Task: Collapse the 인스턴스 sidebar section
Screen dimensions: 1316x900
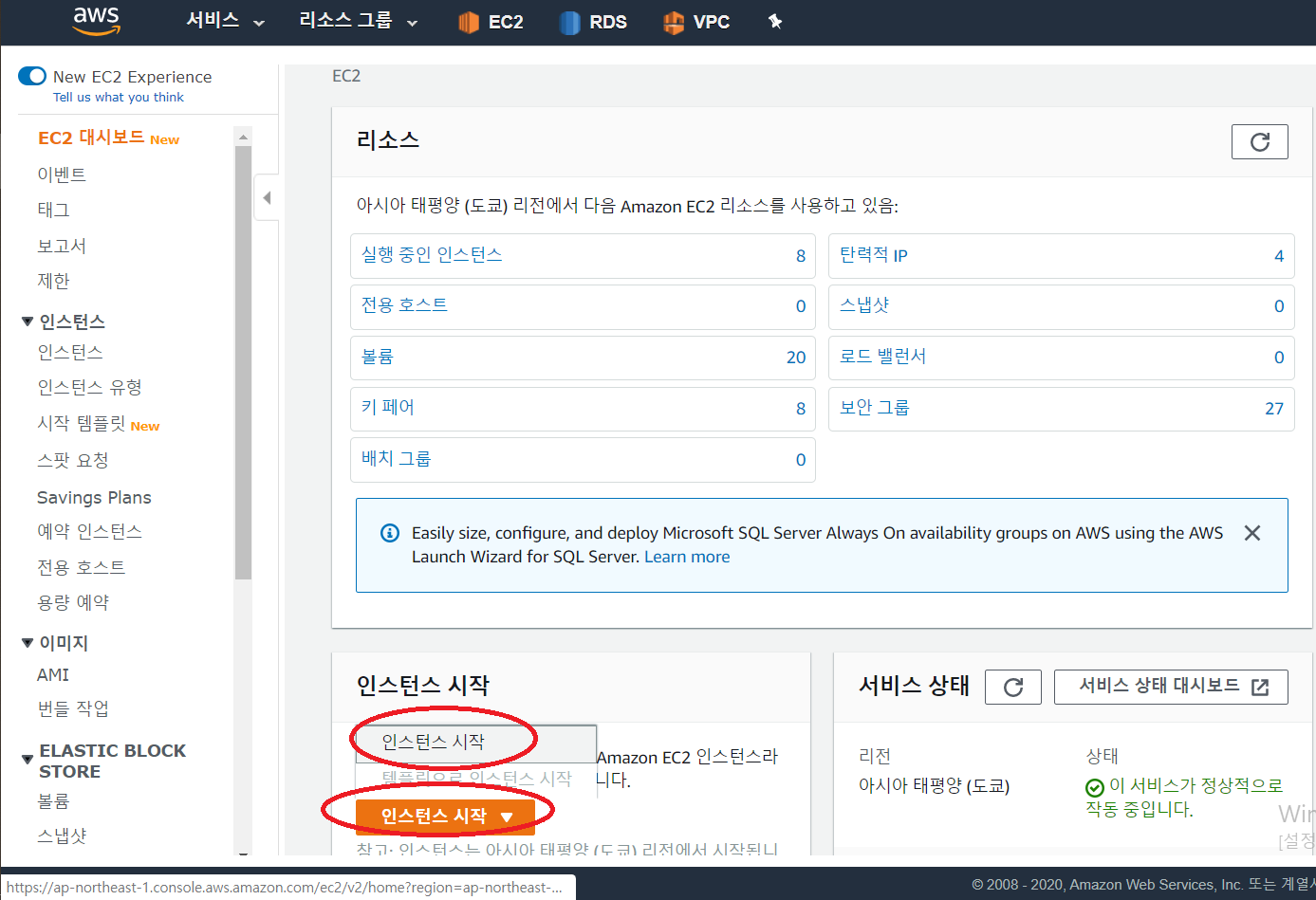Action: click(28, 321)
